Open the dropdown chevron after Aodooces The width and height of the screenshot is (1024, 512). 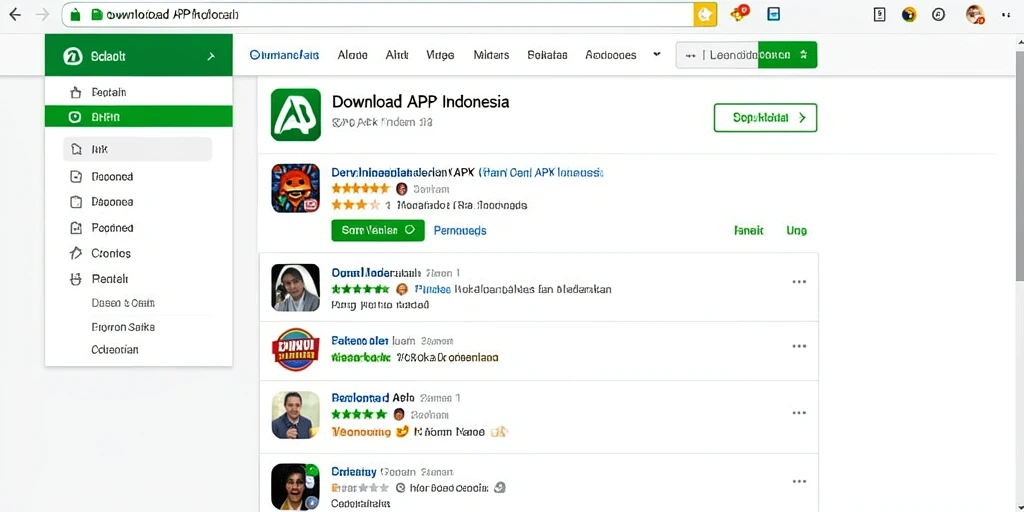pos(656,55)
